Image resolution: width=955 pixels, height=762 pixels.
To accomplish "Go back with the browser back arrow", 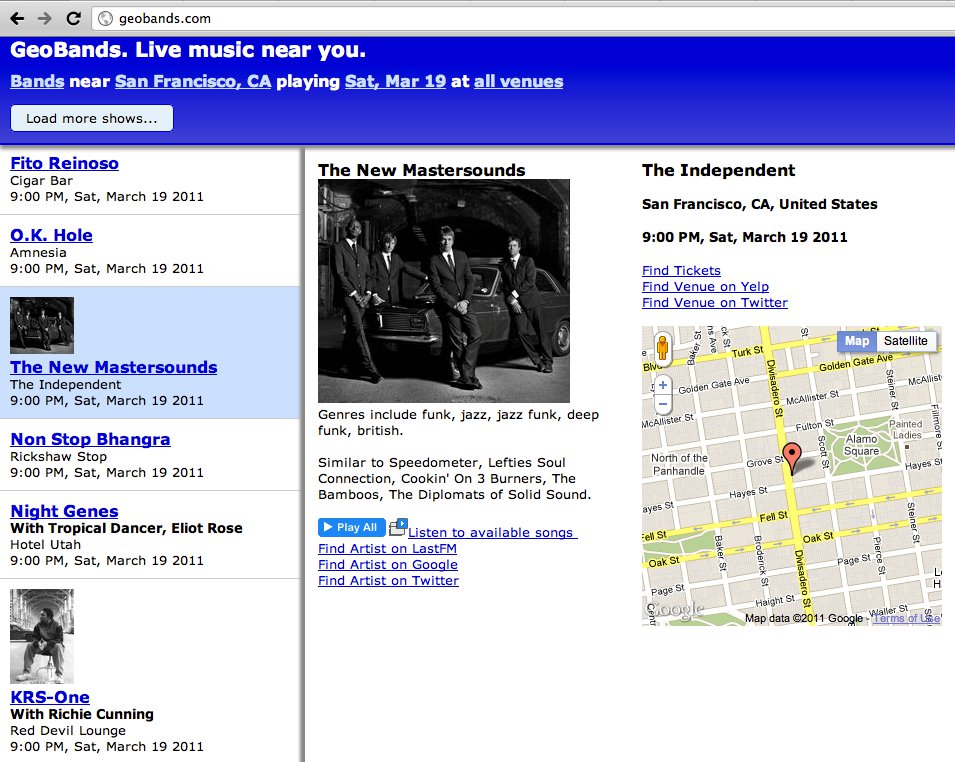I will tap(17, 18).
